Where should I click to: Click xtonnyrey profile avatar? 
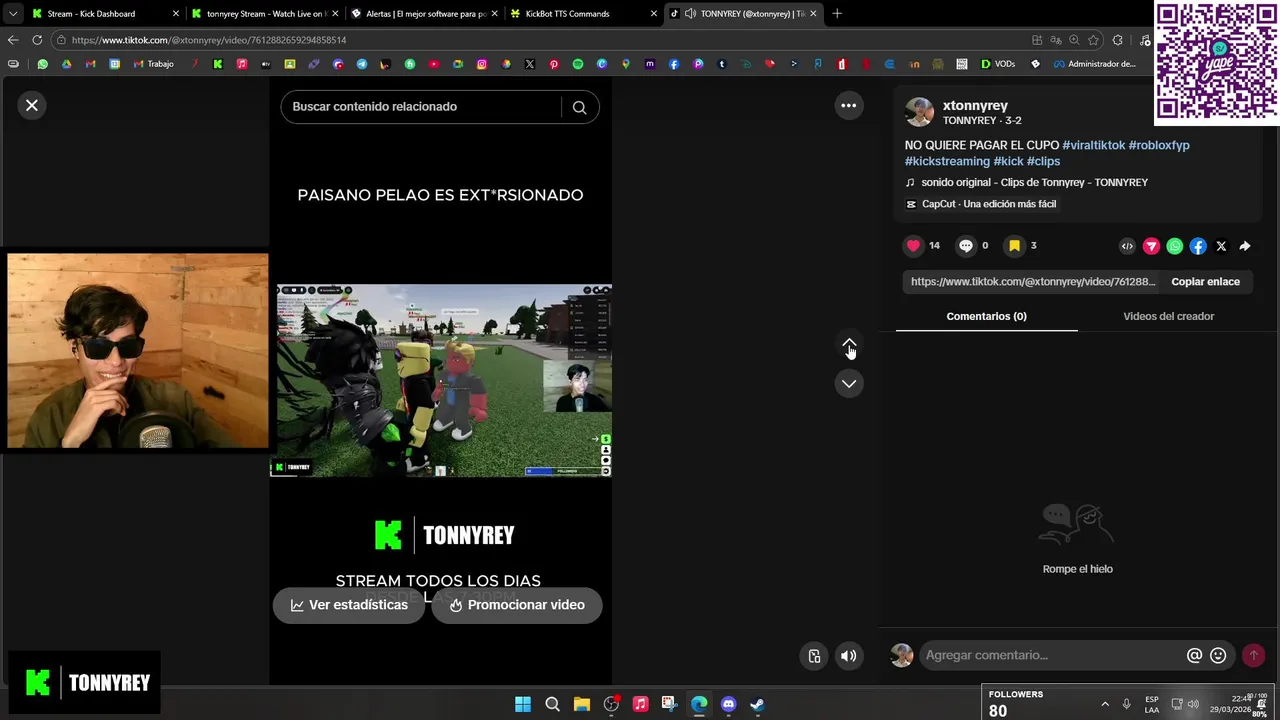pyautogui.click(x=919, y=112)
